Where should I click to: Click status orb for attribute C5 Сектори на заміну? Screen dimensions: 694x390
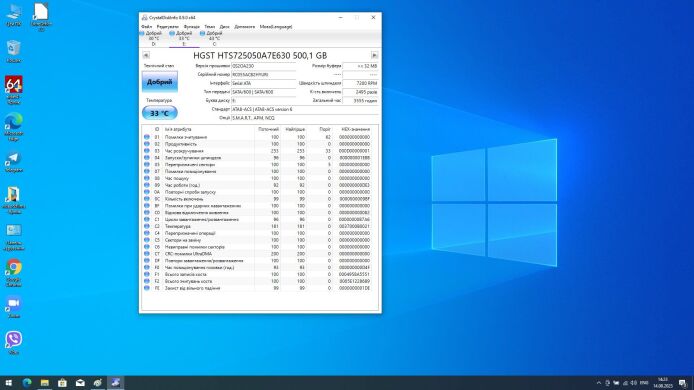(x=147, y=240)
